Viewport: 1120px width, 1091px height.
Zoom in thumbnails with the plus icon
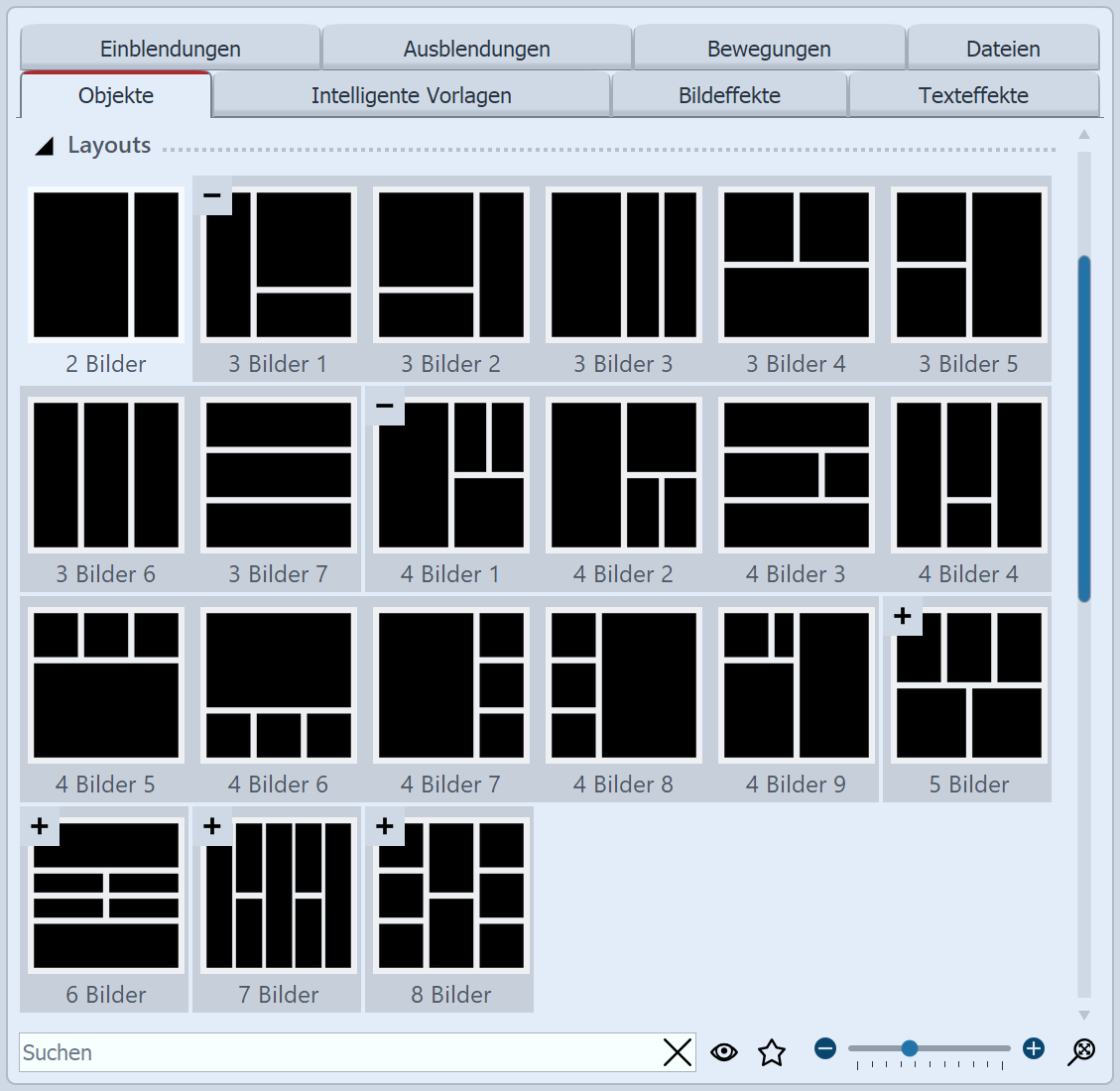[1033, 1048]
